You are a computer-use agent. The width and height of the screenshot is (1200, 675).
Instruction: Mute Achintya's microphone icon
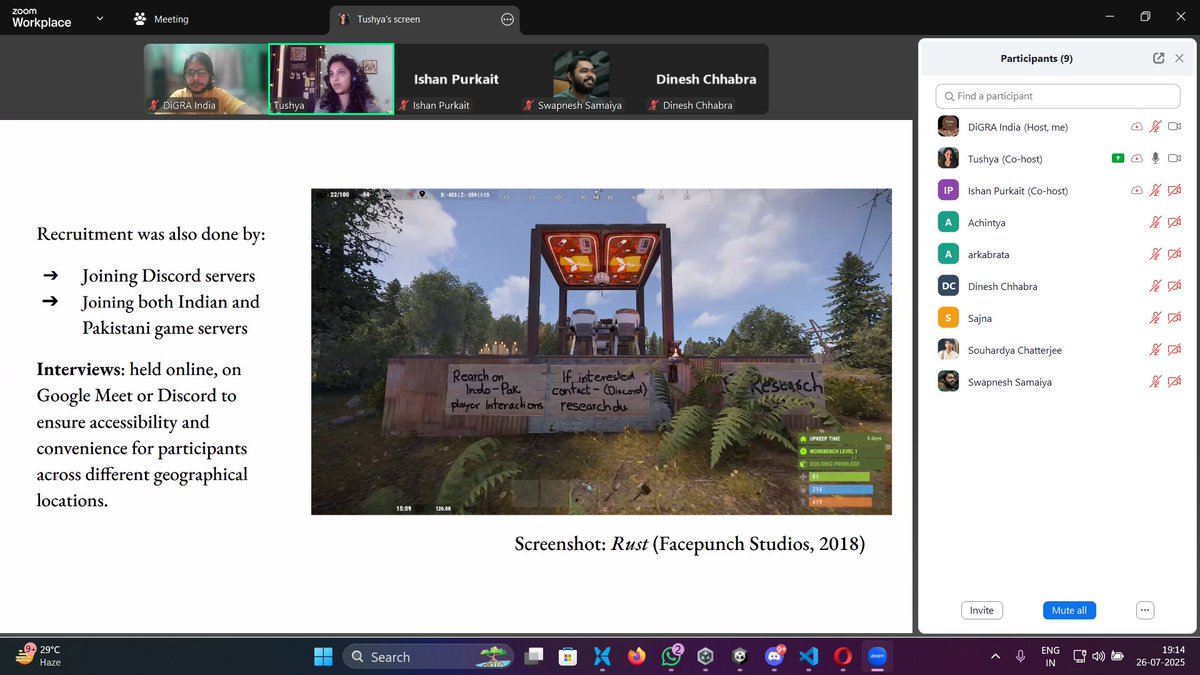(x=1154, y=222)
